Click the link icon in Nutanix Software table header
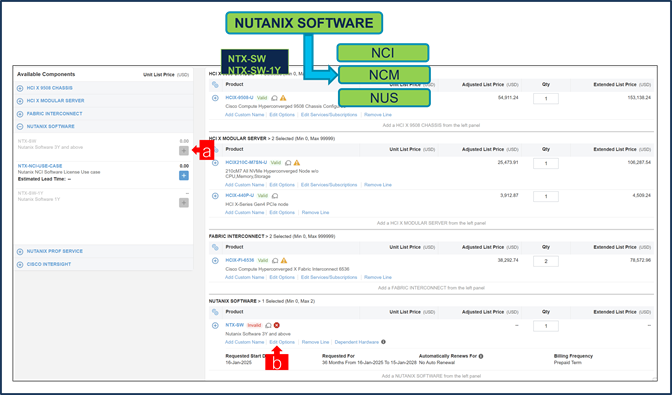 (215, 312)
